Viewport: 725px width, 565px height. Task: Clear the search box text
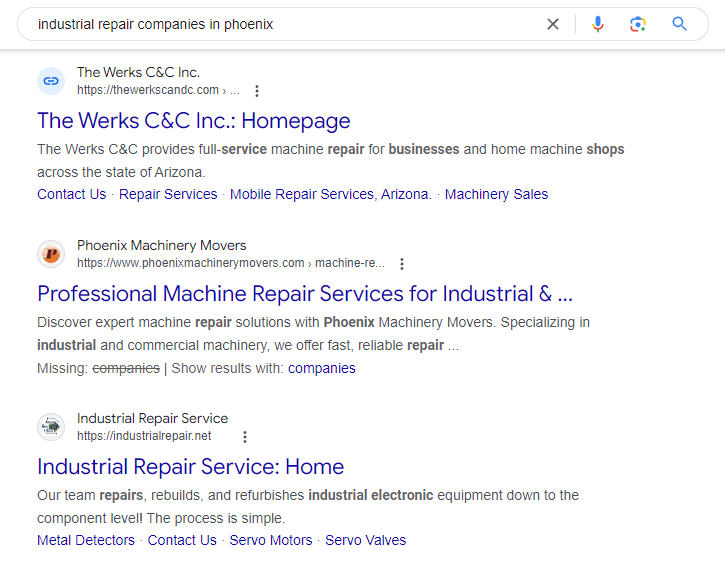pos(553,24)
